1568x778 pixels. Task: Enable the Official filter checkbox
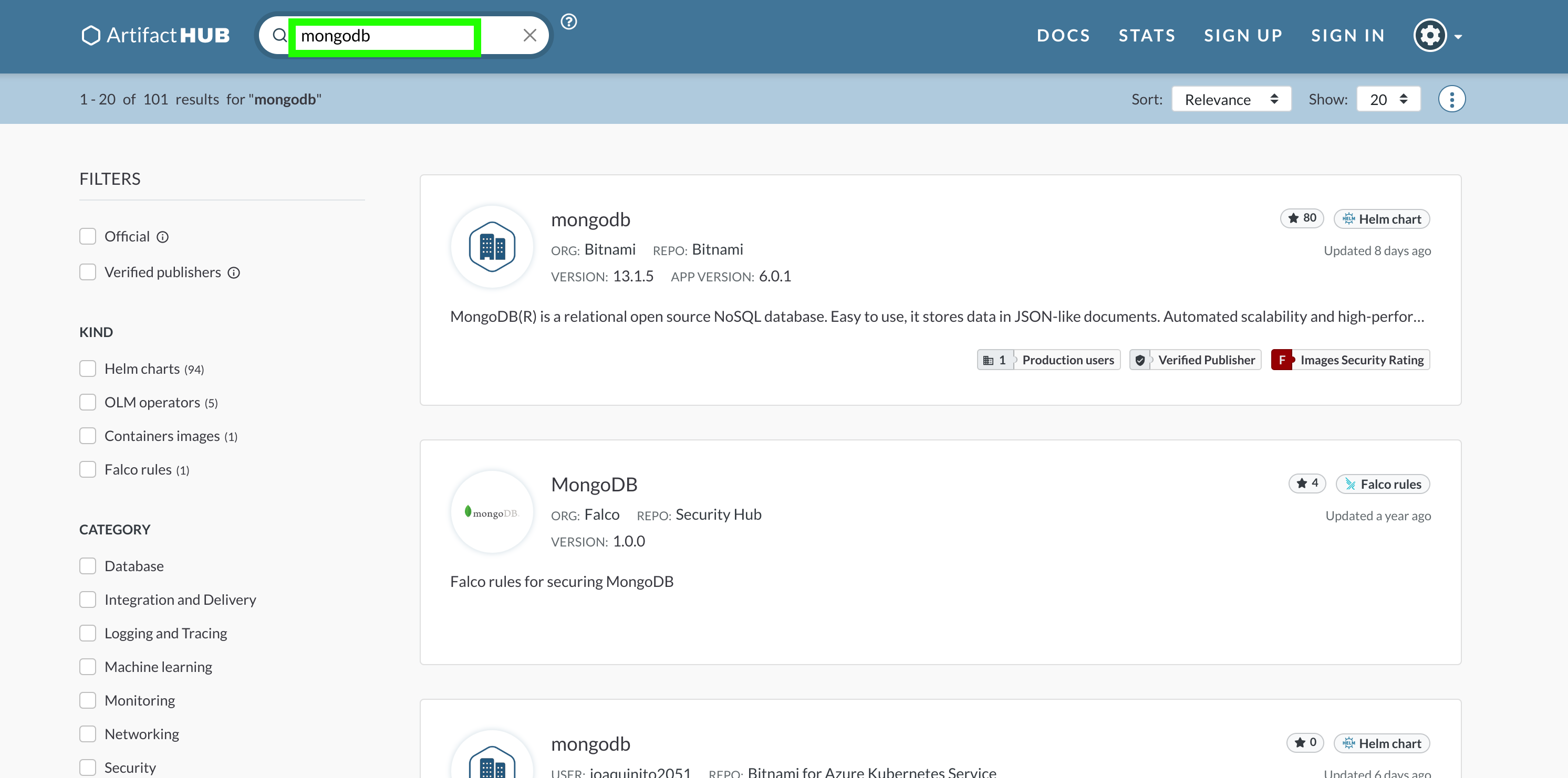pyautogui.click(x=88, y=237)
